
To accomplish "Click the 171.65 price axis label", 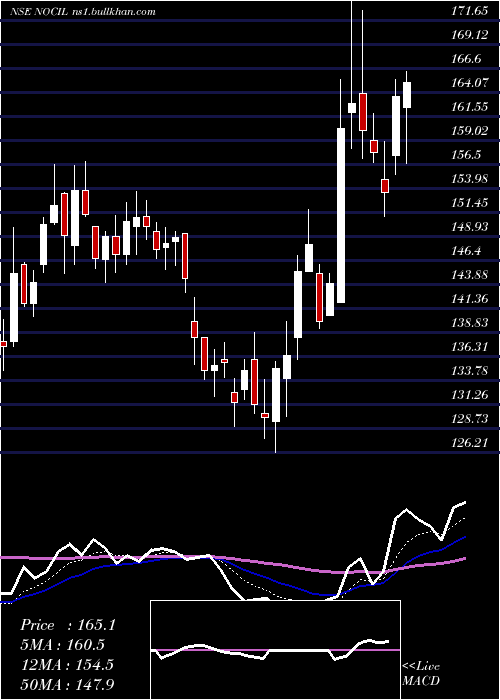I will click(469, 12).
